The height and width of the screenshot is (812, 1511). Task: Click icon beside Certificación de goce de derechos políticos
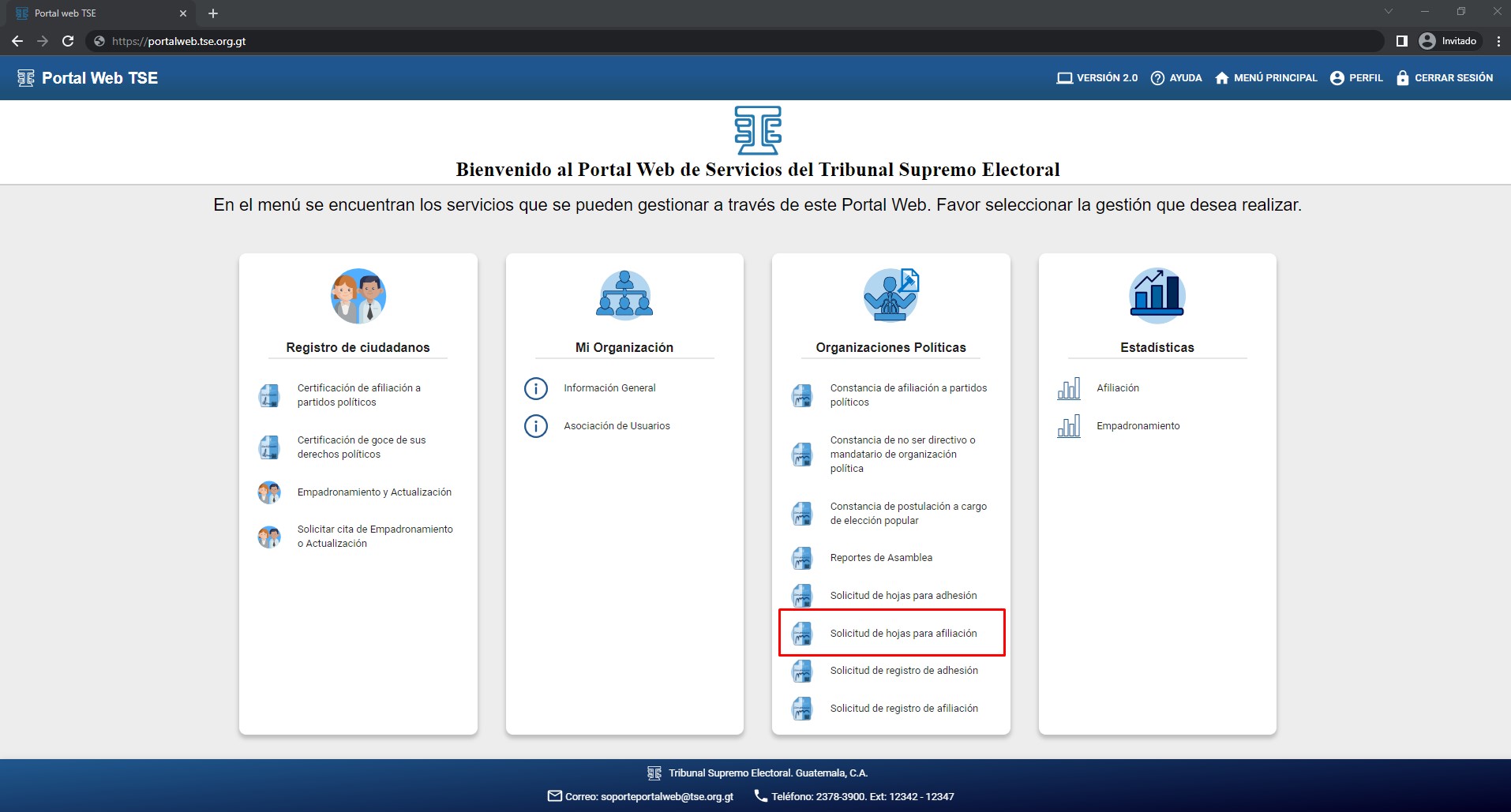pyautogui.click(x=269, y=447)
